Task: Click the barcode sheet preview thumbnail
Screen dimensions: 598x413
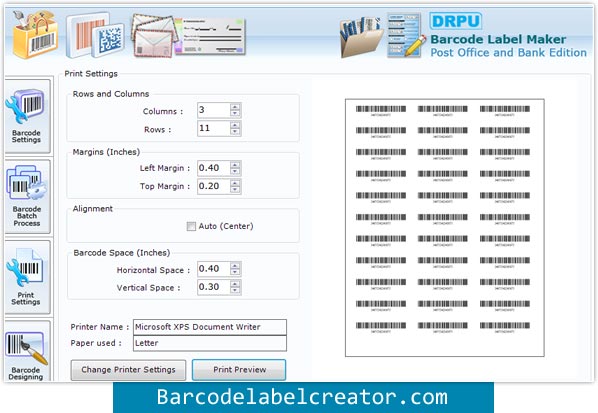Action: tap(445, 228)
